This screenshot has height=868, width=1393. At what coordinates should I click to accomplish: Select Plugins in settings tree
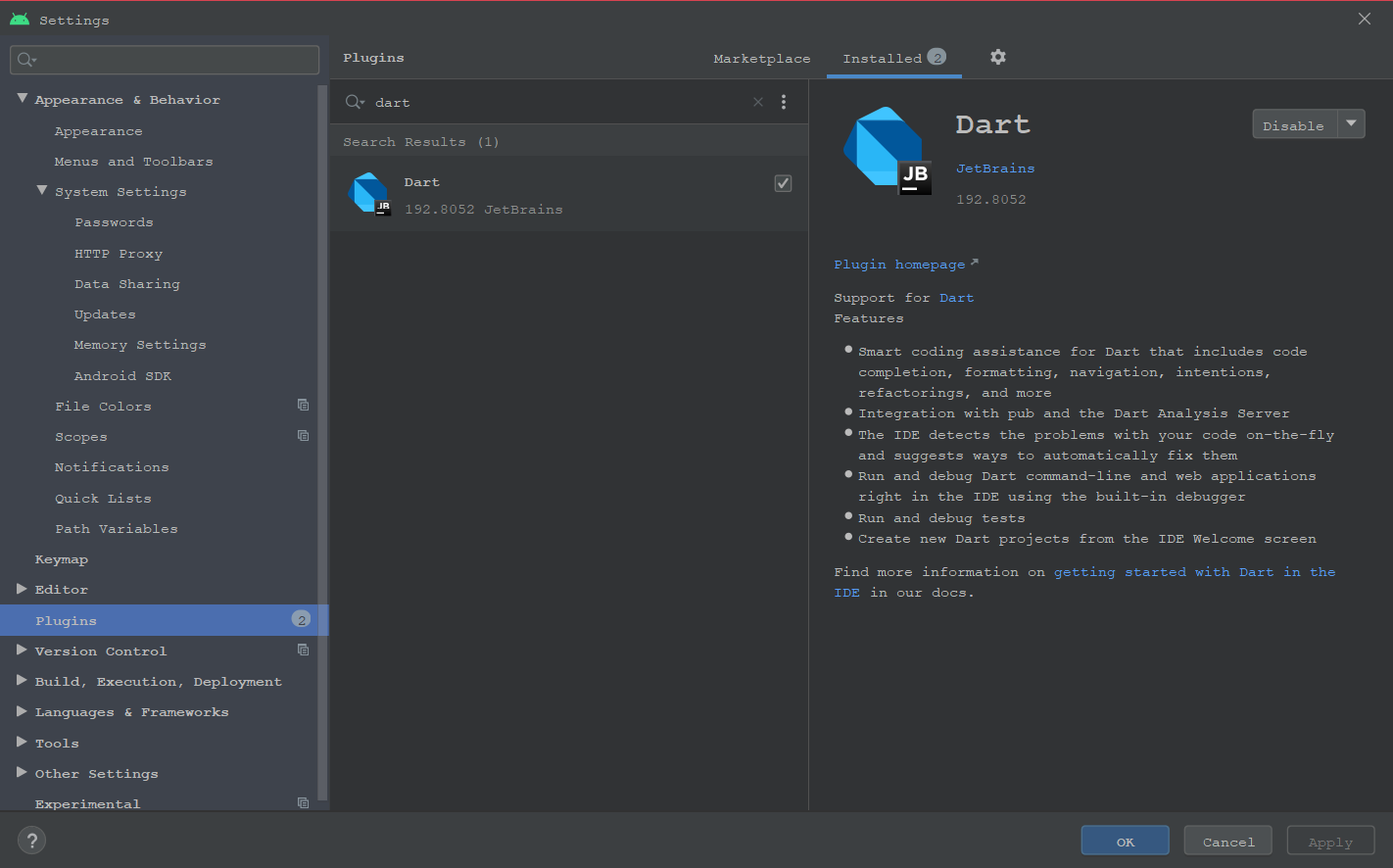164,620
